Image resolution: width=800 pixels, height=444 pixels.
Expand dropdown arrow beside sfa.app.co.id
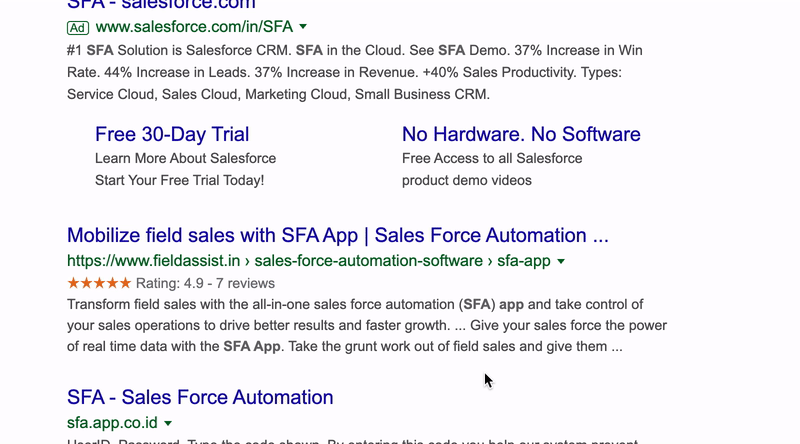click(x=168, y=423)
